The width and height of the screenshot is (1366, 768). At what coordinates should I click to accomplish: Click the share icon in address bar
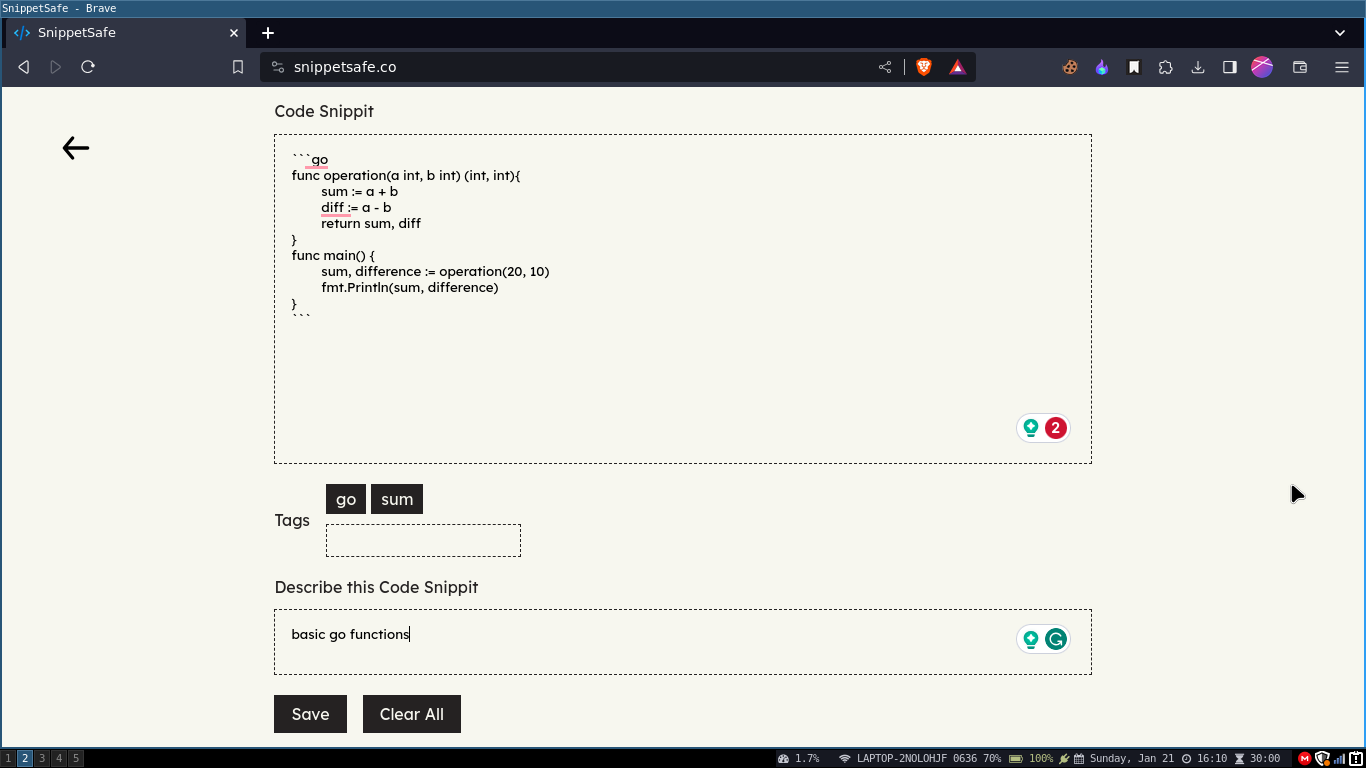click(885, 67)
